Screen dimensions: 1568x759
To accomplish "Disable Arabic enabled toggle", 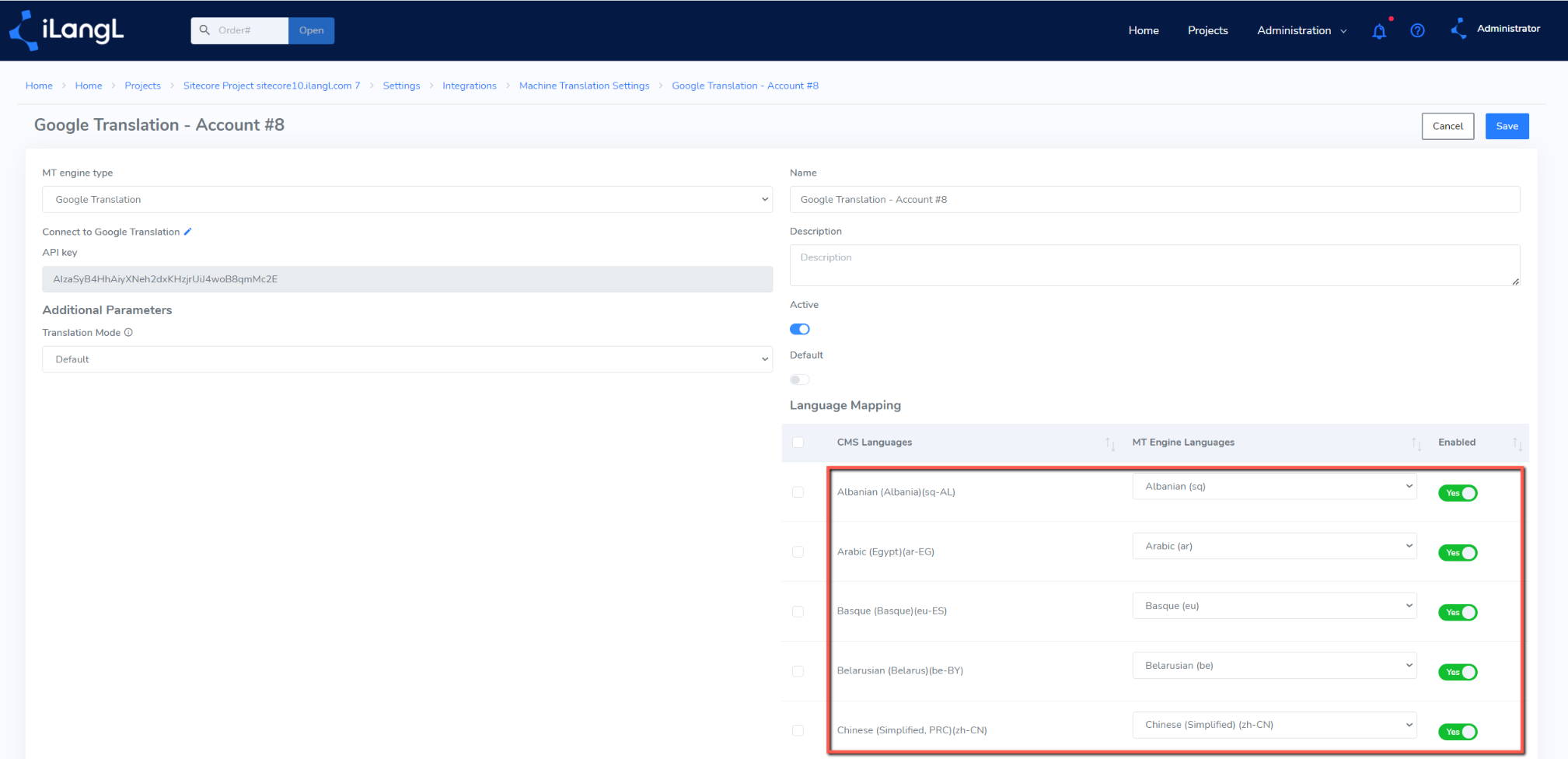I will (x=1458, y=553).
